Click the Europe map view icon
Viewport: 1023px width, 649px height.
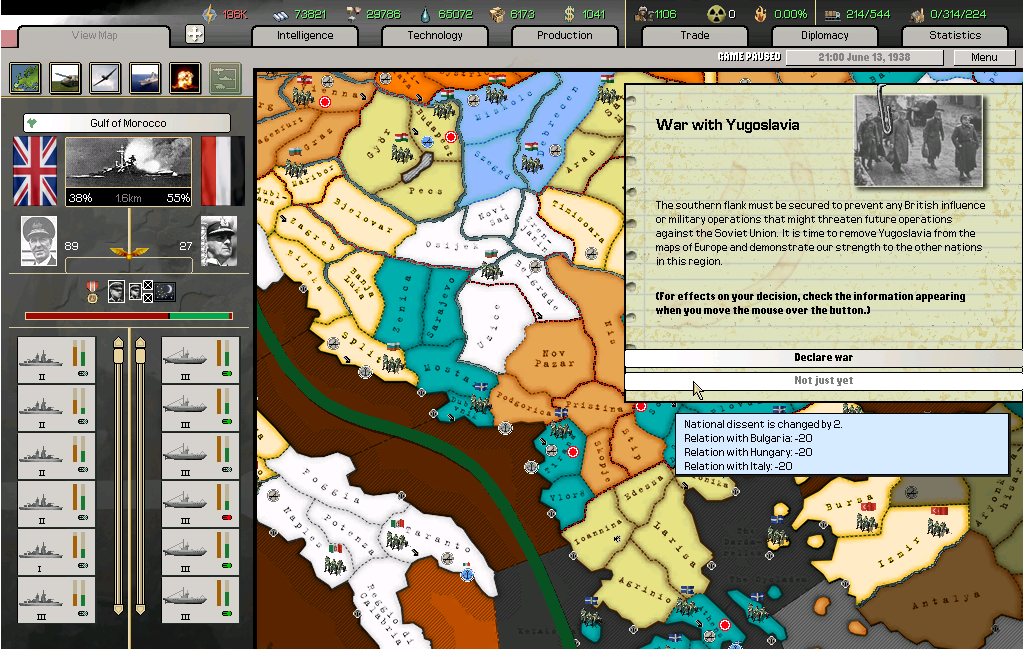25,78
